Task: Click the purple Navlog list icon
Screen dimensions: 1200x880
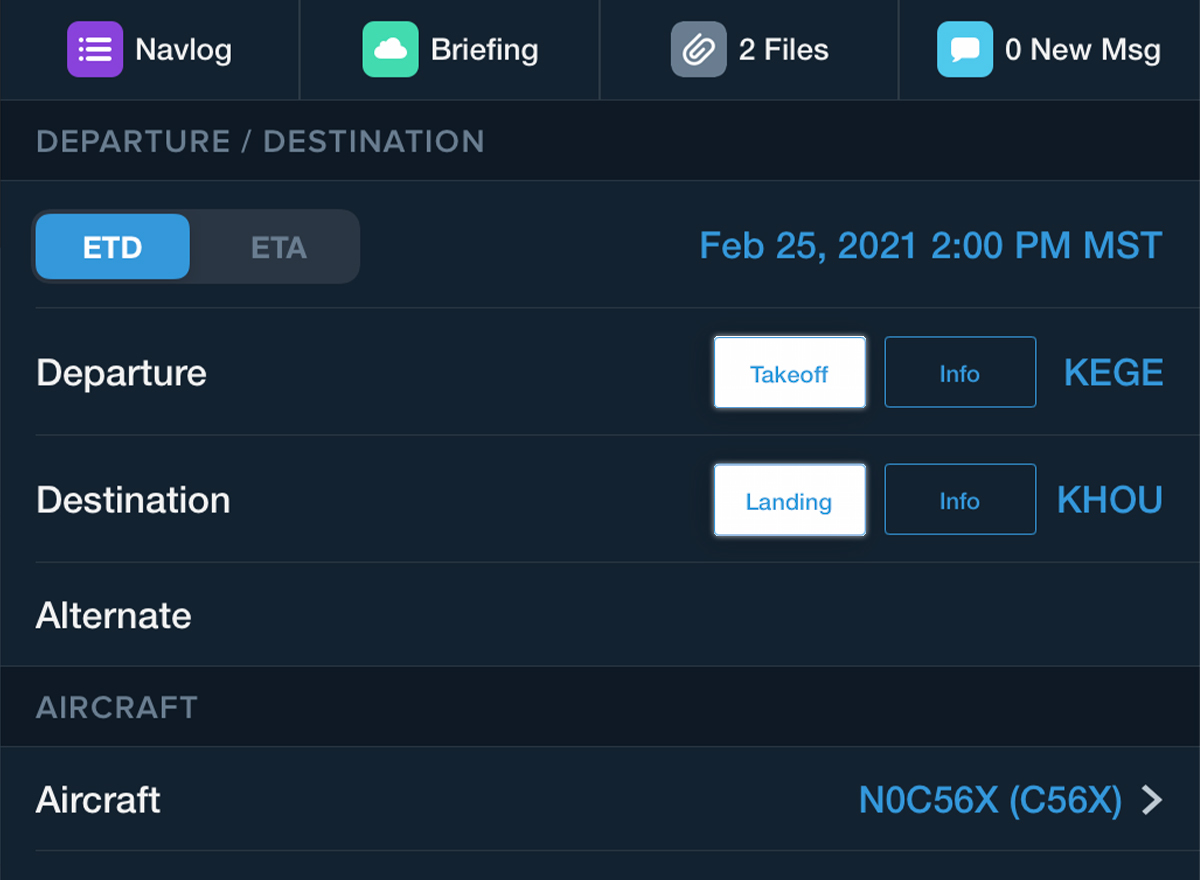Action: point(95,50)
